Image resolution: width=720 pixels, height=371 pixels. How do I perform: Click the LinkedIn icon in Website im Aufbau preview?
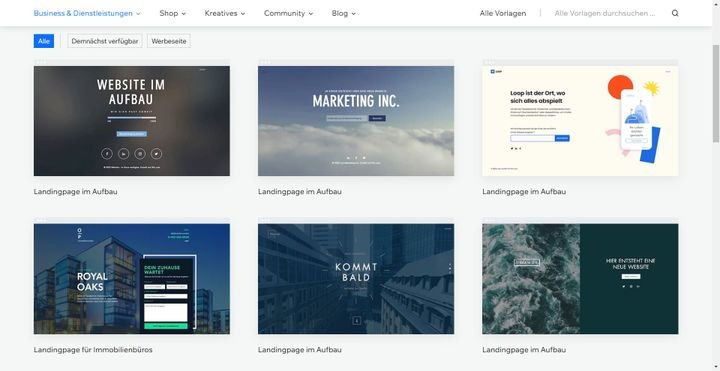[124, 154]
